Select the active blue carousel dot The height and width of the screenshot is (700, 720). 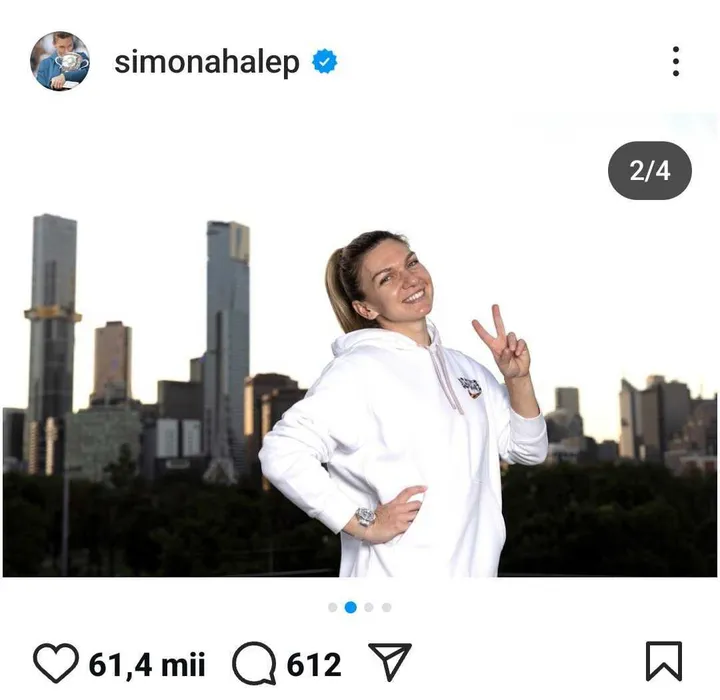point(350,608)
